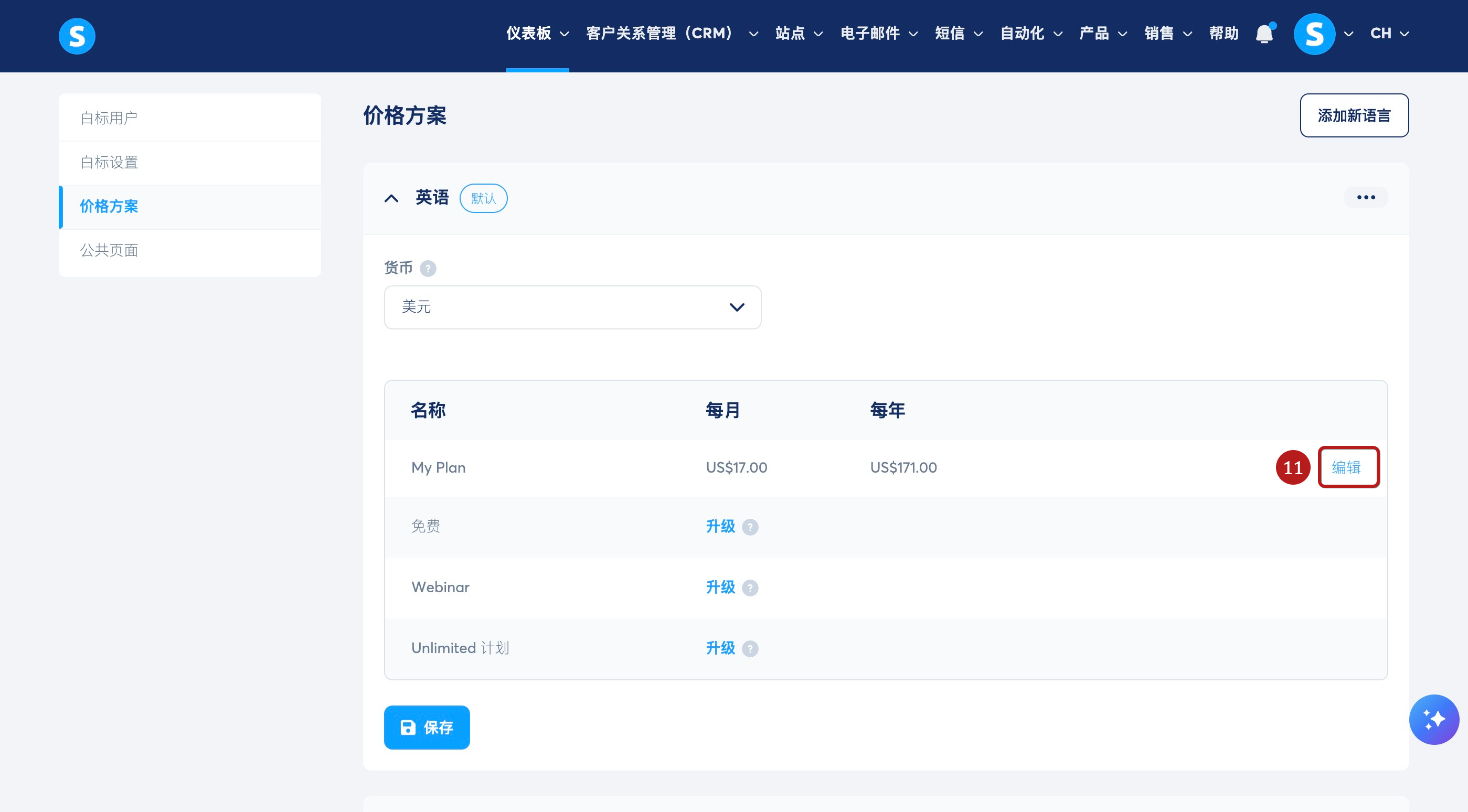Click 添加新语言 button
Viewport: 1468px width, 812px height.
point(1354,116)
